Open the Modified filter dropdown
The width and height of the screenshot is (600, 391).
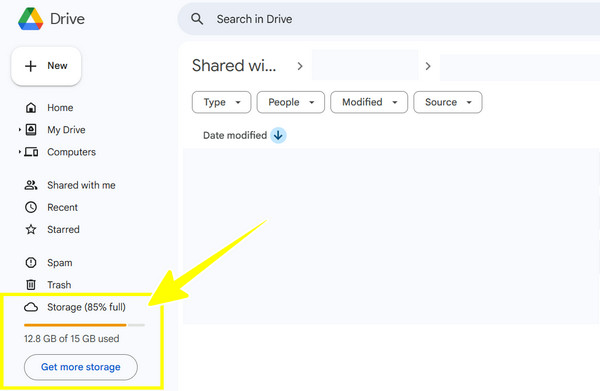coord(369,102)
